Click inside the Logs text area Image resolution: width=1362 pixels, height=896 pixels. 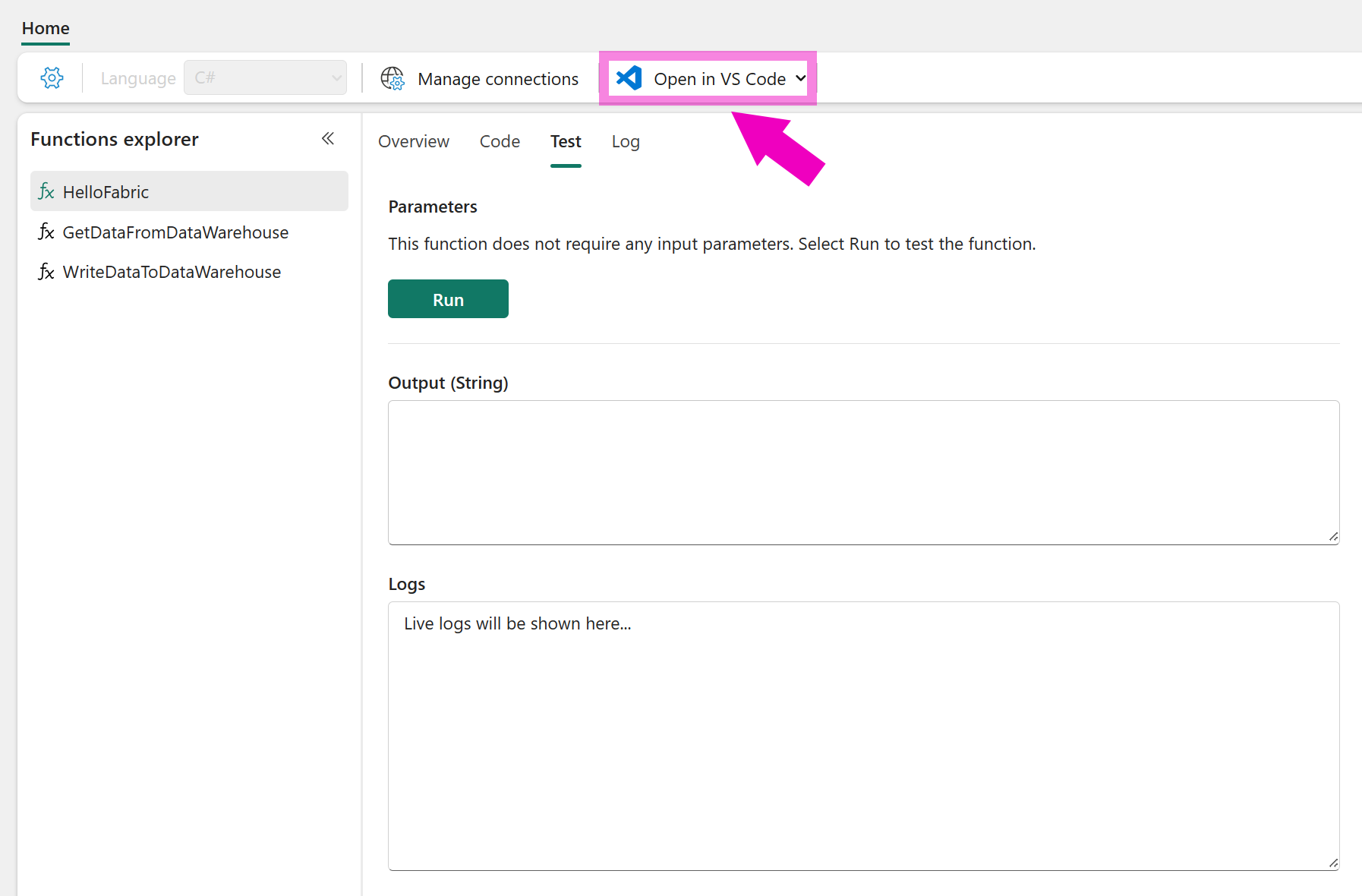[863, 736]
